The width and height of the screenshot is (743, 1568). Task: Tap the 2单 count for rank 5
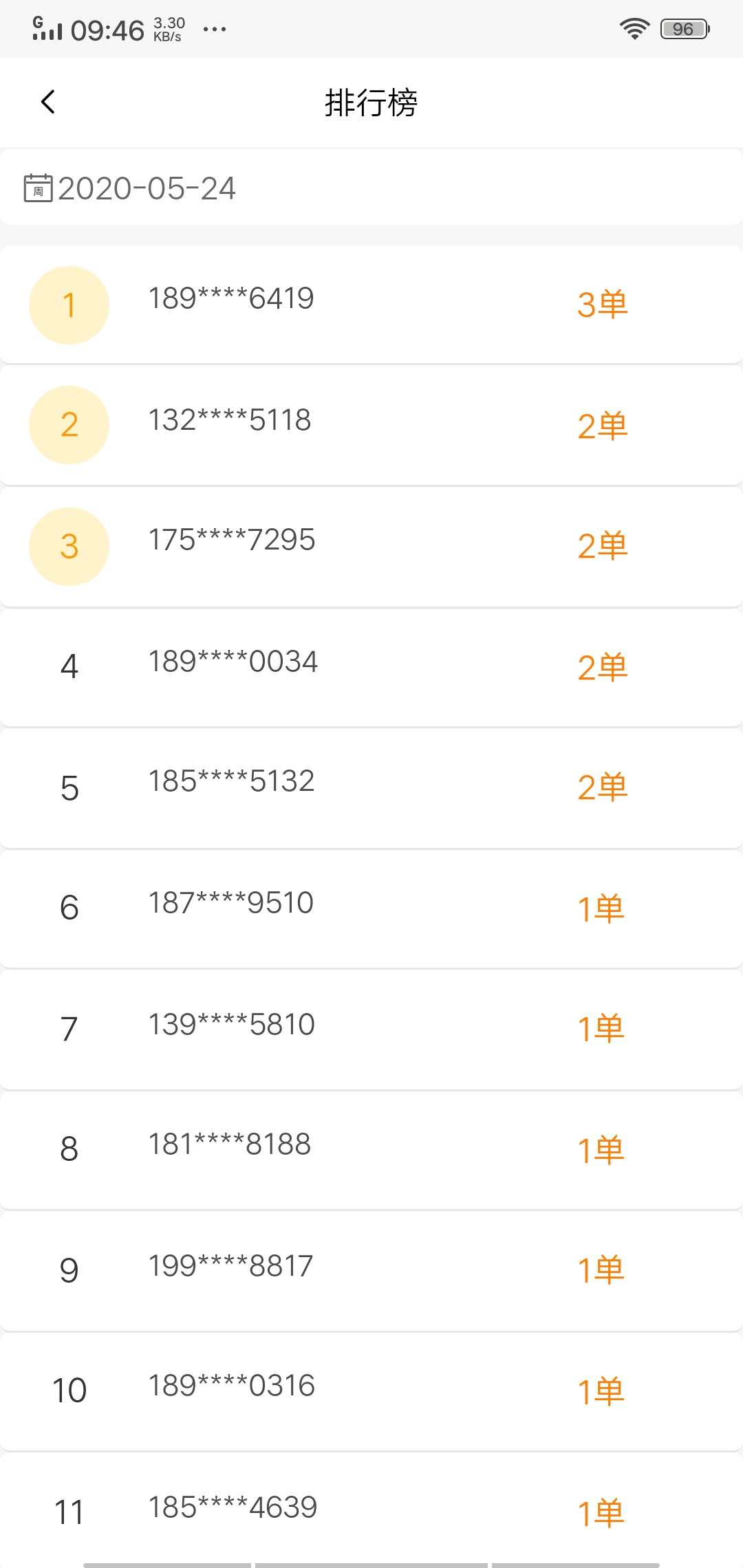pos(602,787)
